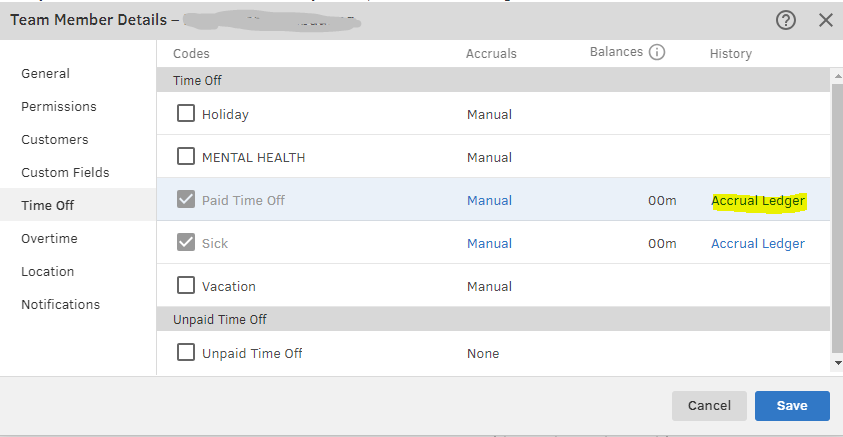The height and width of the screenshot is (437, 843).
Task: Uncheck the Sick checkbox
Action: pyautogui.click(x=186, y=243)
